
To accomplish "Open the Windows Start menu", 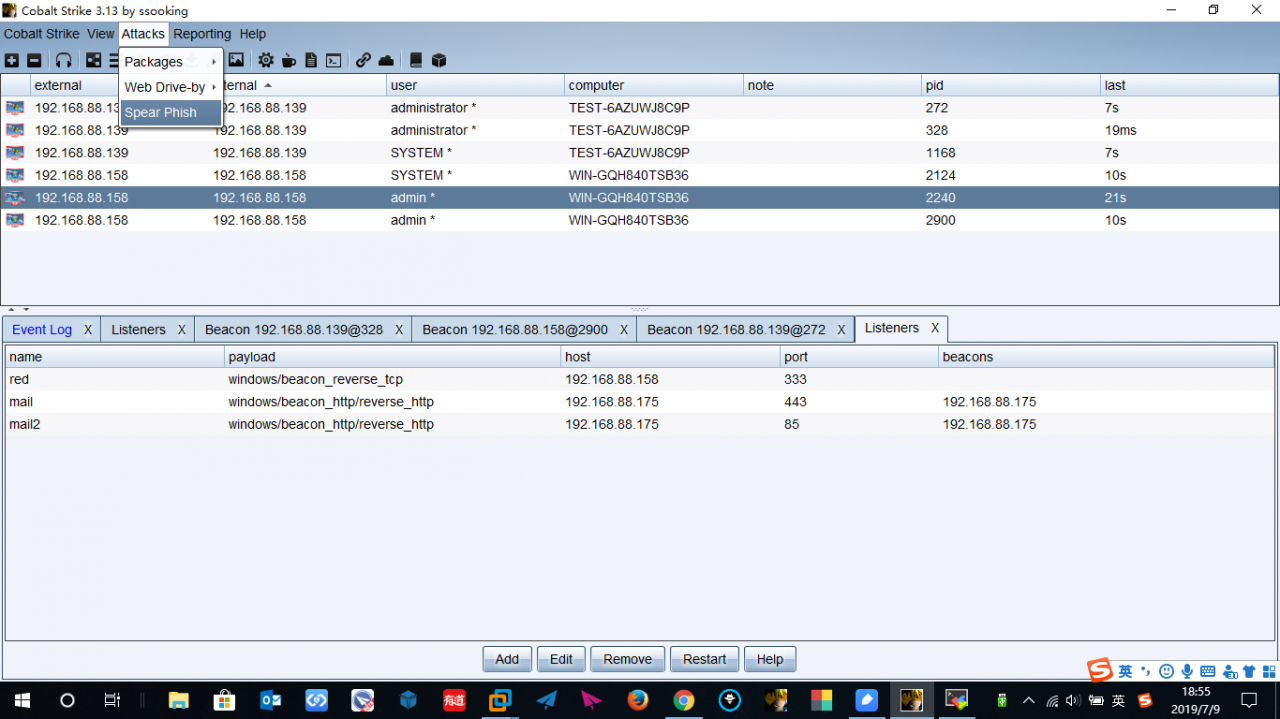I will [22, 700].
